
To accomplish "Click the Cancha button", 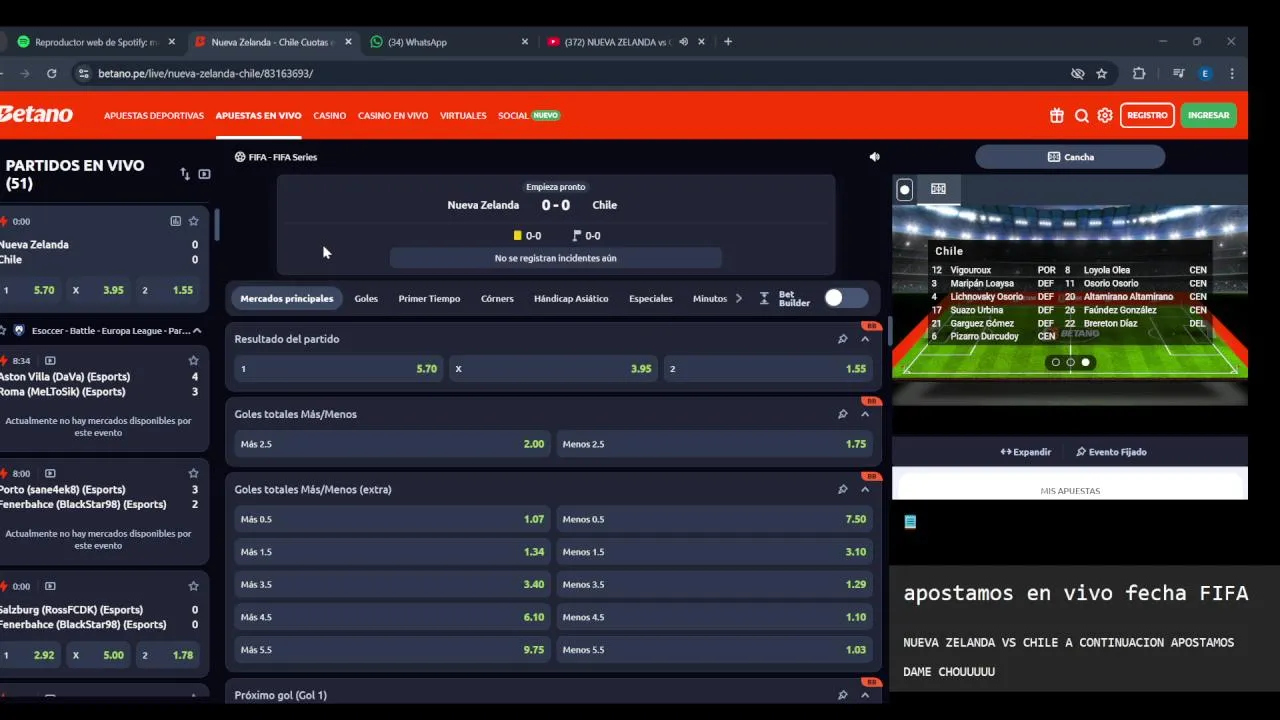I will (1070, 157).
